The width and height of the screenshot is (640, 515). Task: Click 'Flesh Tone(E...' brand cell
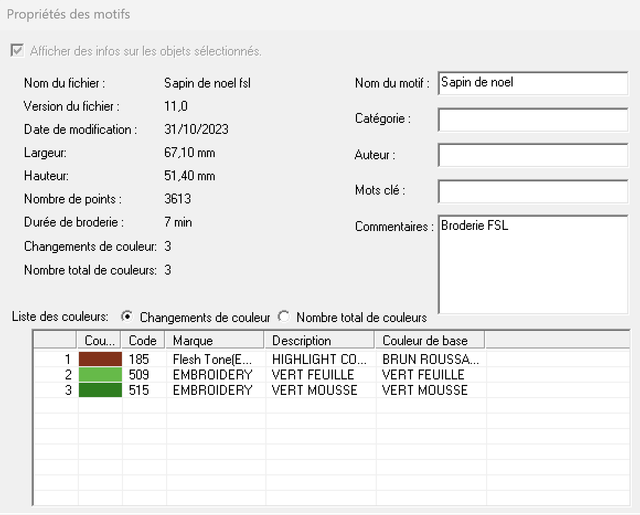213,358
